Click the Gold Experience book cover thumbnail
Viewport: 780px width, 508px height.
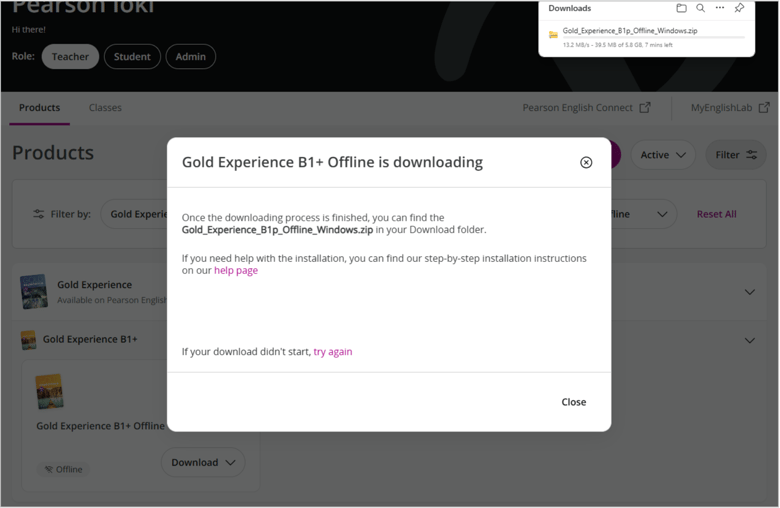(34, 292)
